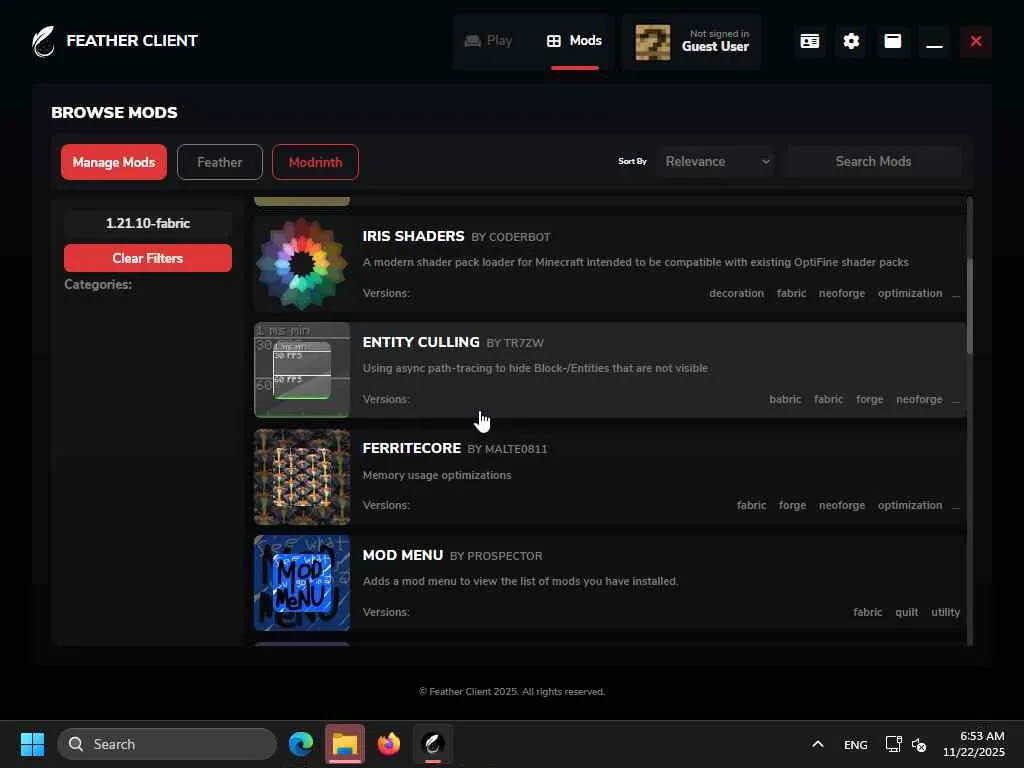Click the quilt tag on Mod Menu

(906, 612)
